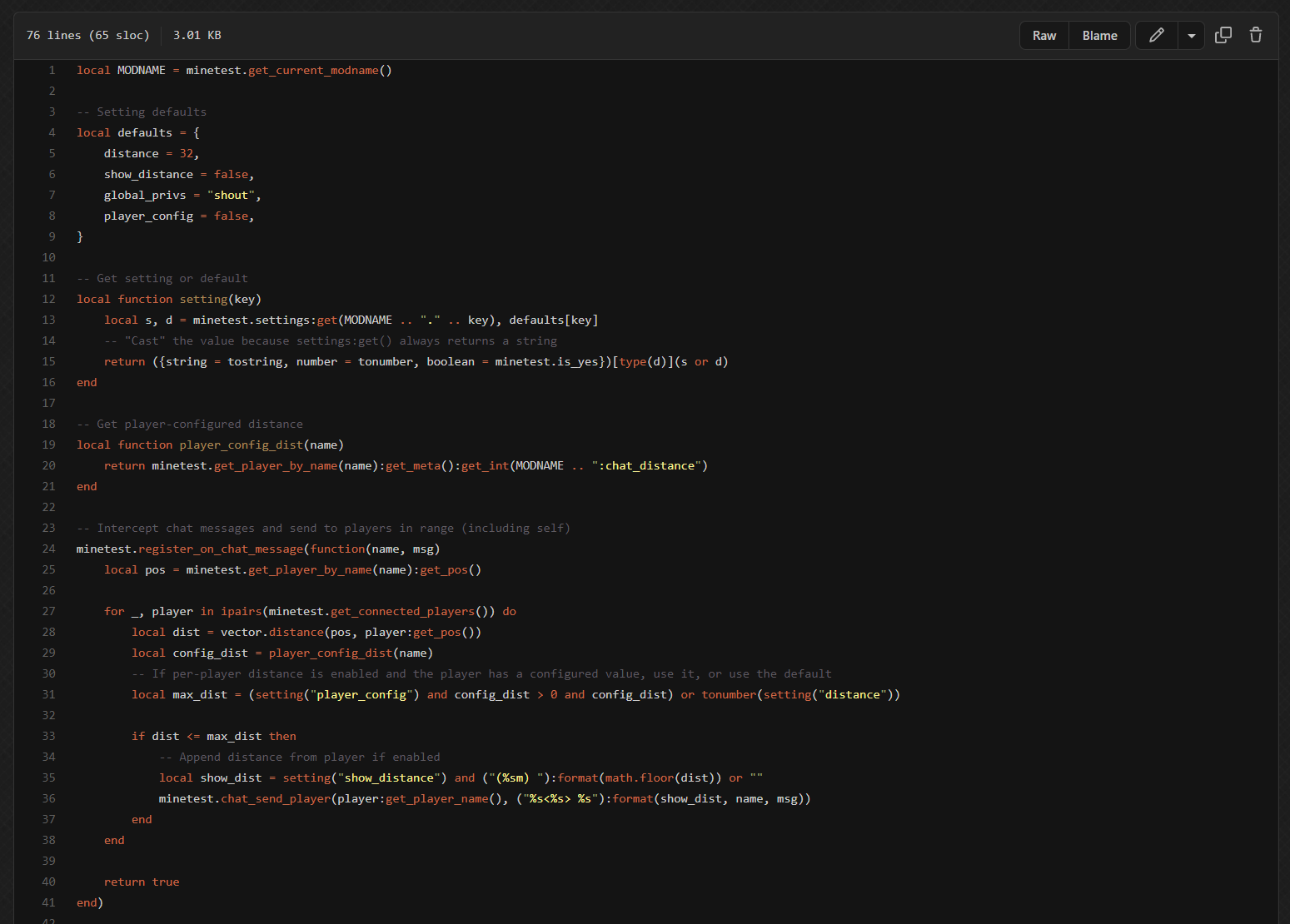
Task: Click the chat_send_player function name
Action: [276, 798]
